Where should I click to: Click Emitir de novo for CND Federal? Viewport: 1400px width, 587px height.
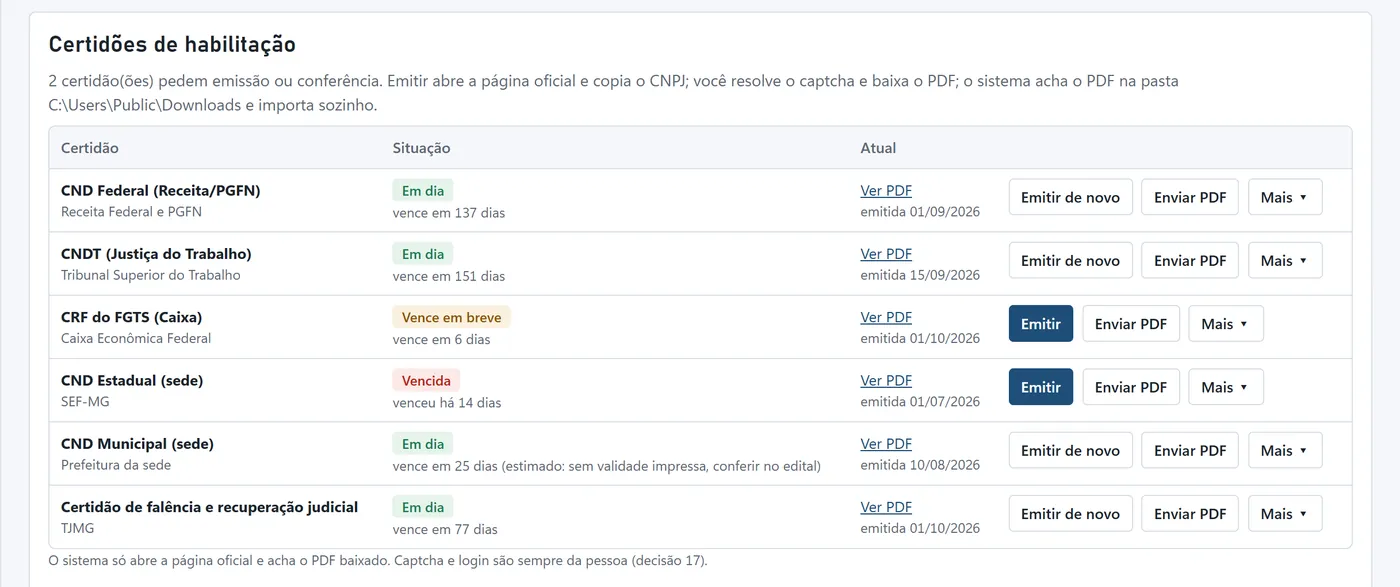tap(1070, 197)
